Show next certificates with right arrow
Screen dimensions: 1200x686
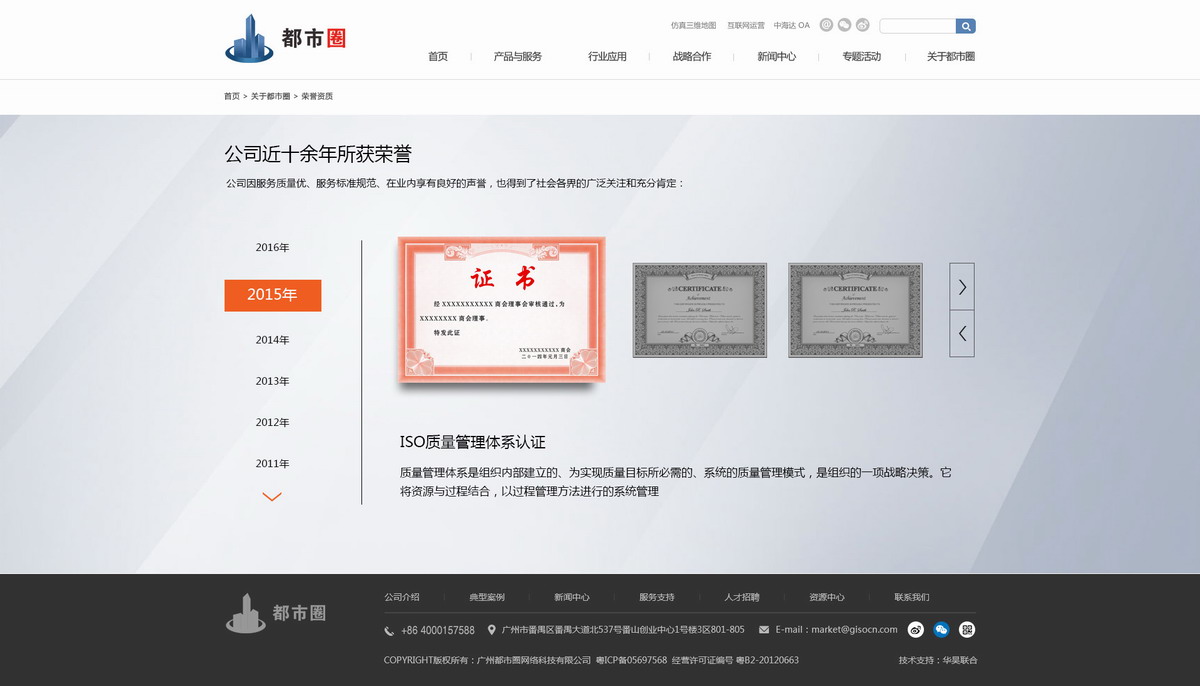pyautogui.click(x=961, y=287)
